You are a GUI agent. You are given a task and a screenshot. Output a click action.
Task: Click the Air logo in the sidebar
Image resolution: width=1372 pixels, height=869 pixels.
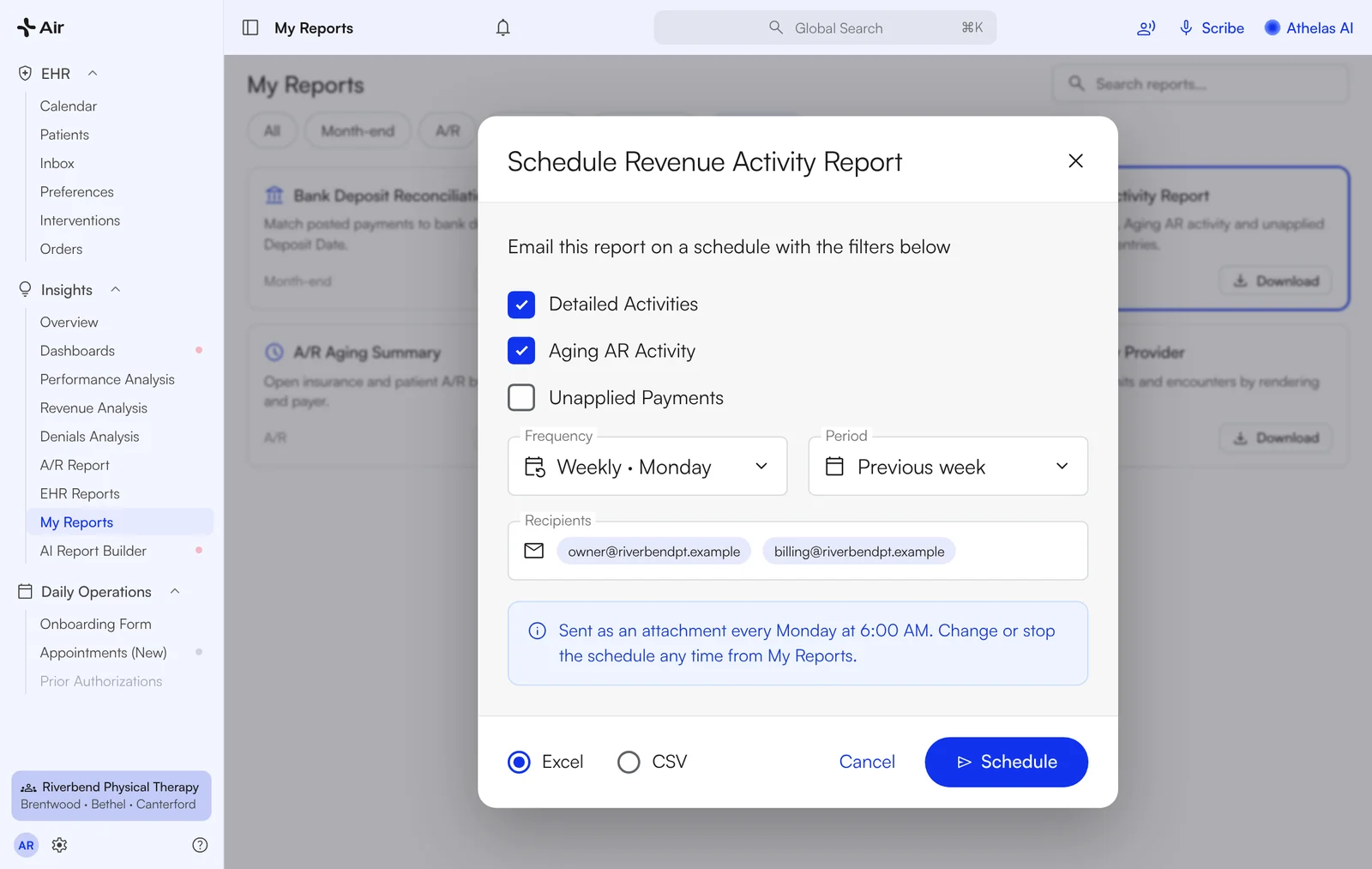click(x=40, y=27)
